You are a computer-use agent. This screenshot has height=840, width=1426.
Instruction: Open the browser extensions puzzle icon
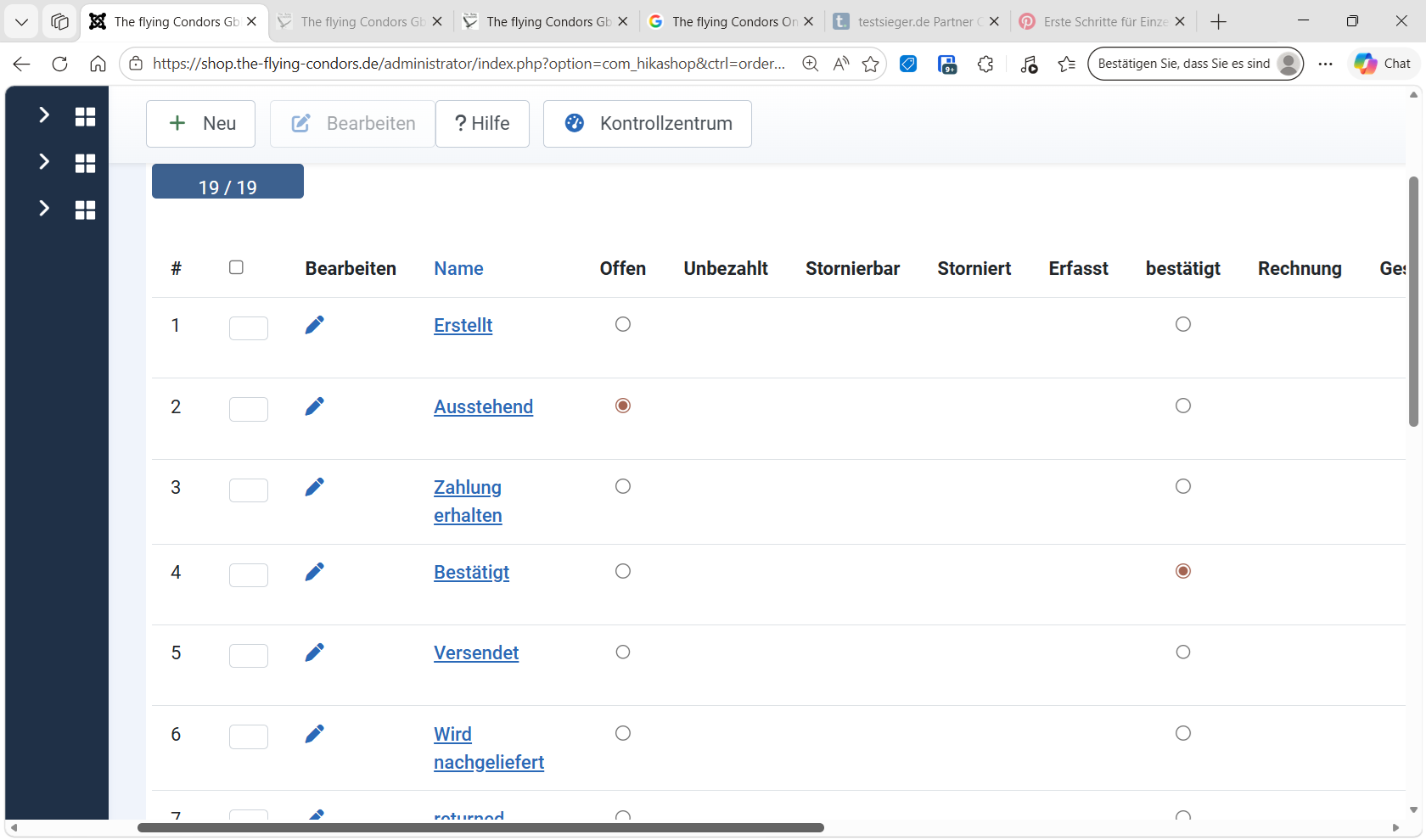pyautogui.click(x=985, y=64)
